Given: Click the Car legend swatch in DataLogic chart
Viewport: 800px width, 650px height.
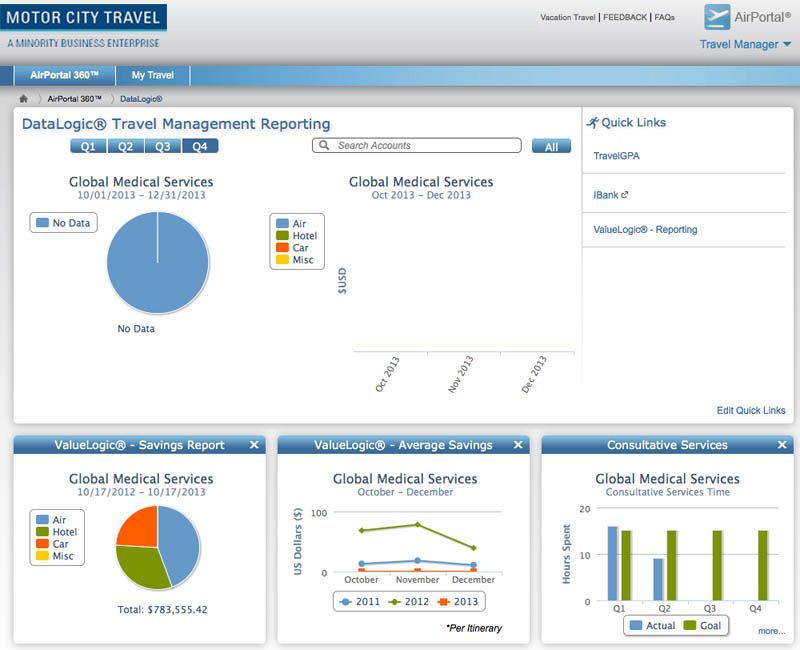Looking at the screenshot, I should 282,247.
